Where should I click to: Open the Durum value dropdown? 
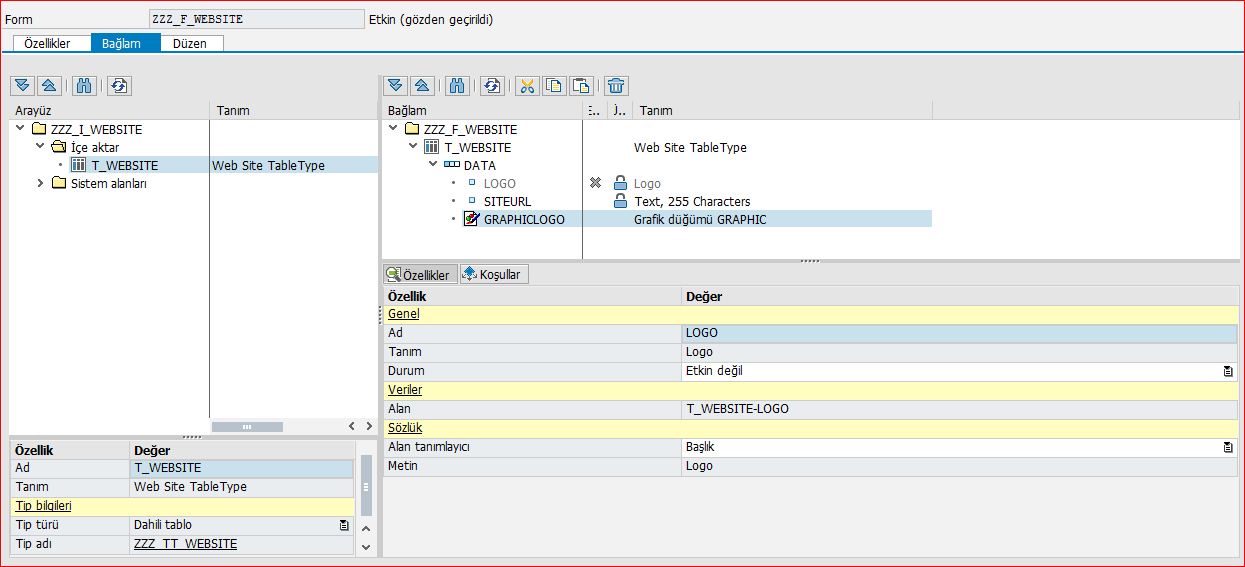click(x=1228, y=371)
